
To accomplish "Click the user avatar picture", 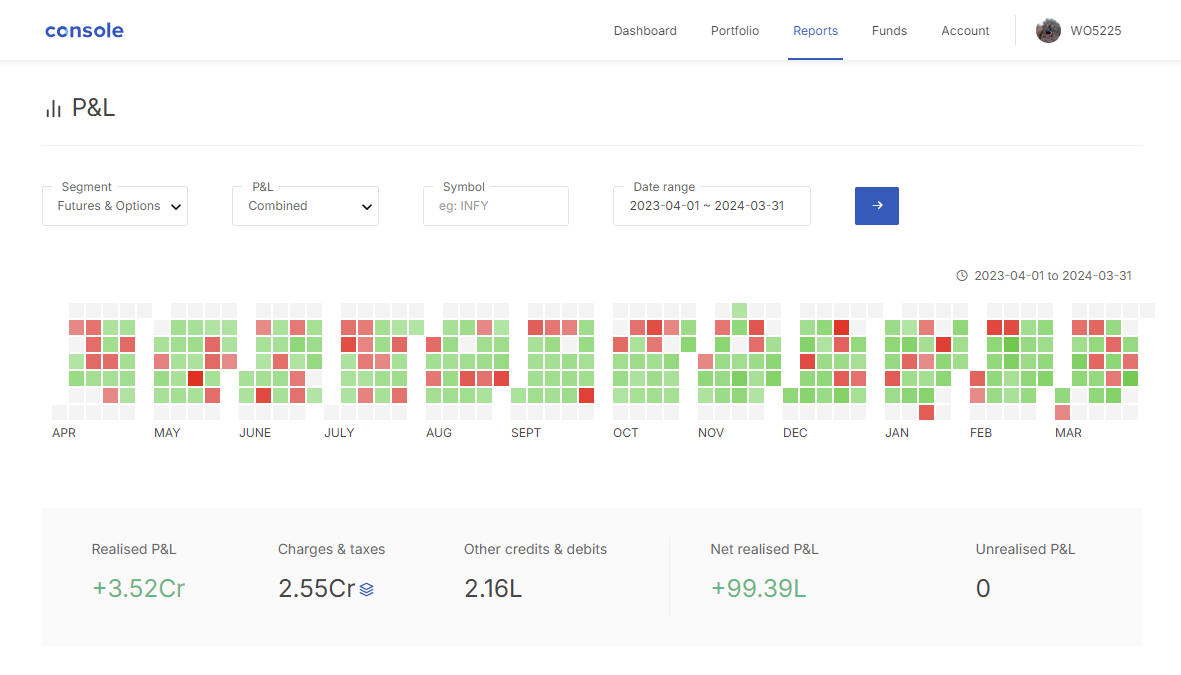I will tap(1048, 31).
